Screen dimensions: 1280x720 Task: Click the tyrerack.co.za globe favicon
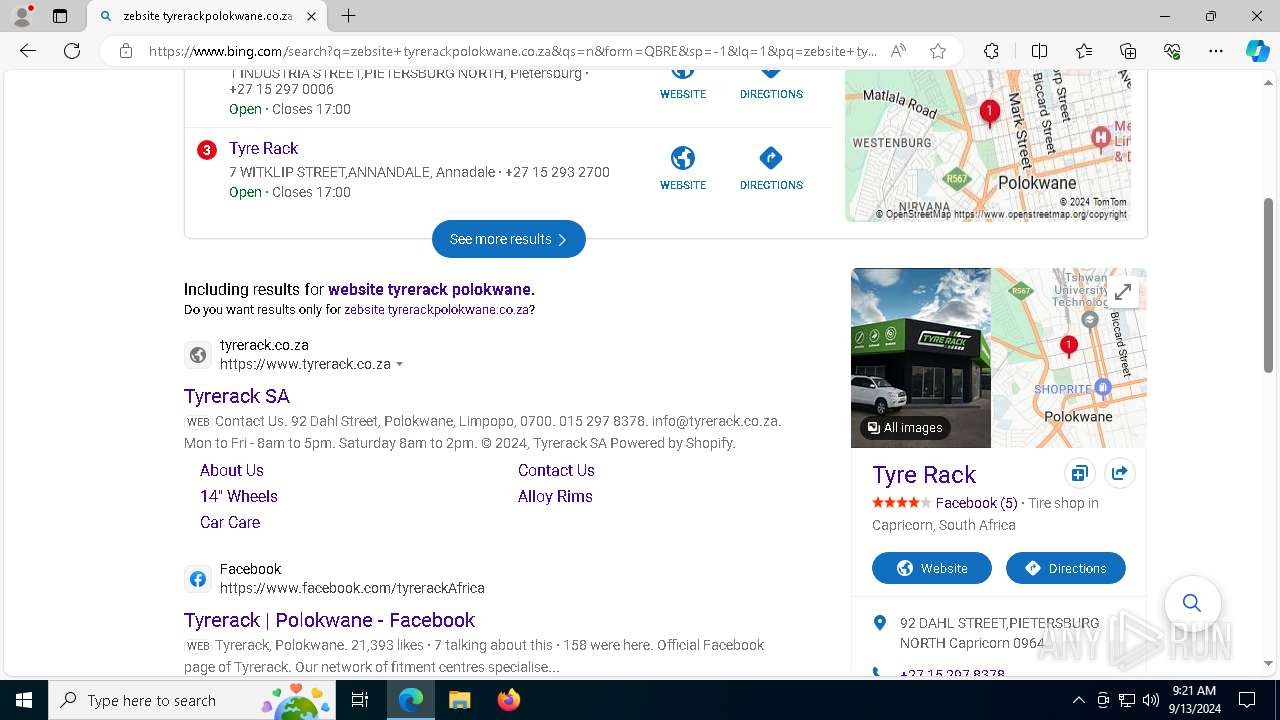click(198, 355)
